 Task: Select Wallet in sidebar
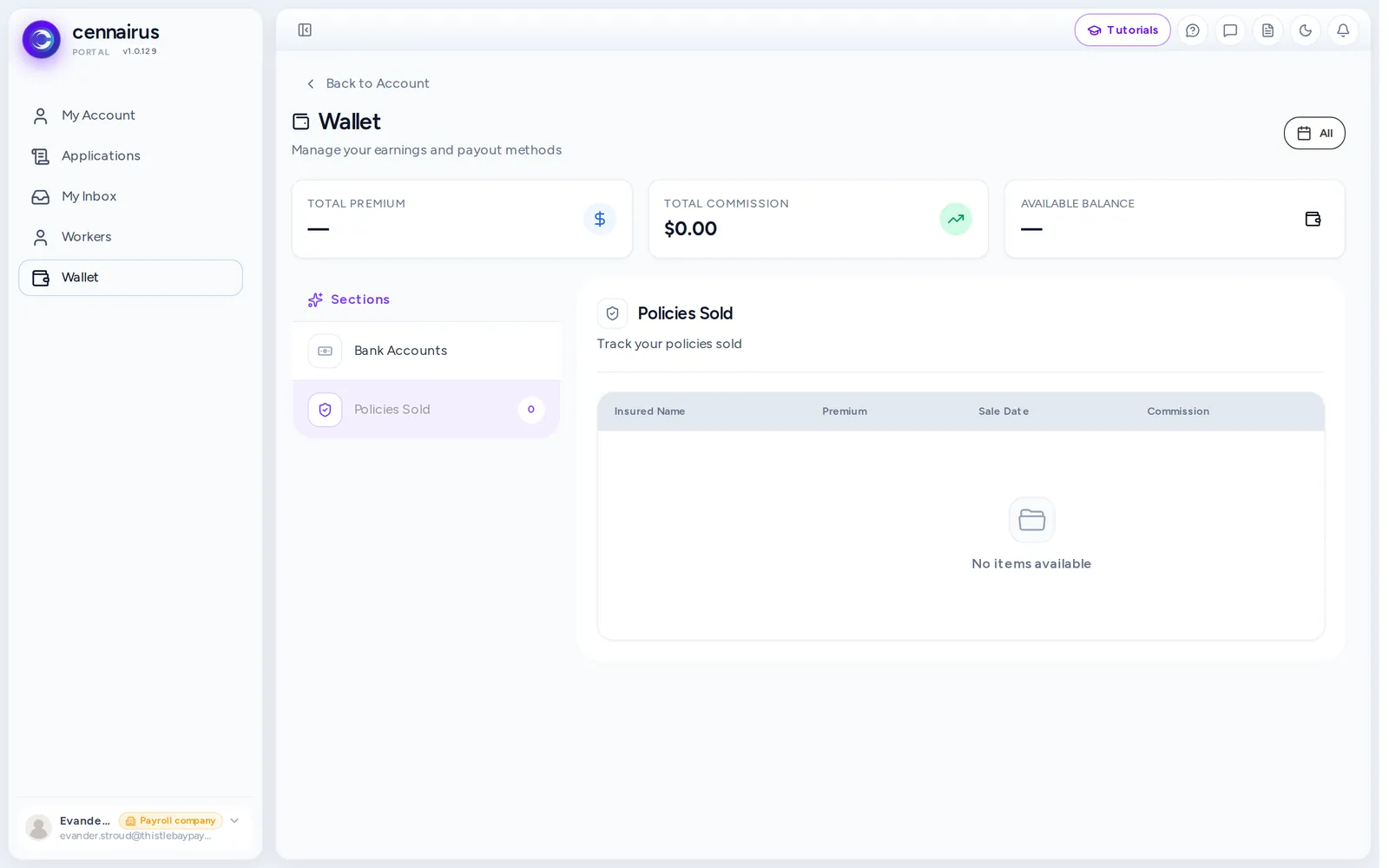coord(130,278)
